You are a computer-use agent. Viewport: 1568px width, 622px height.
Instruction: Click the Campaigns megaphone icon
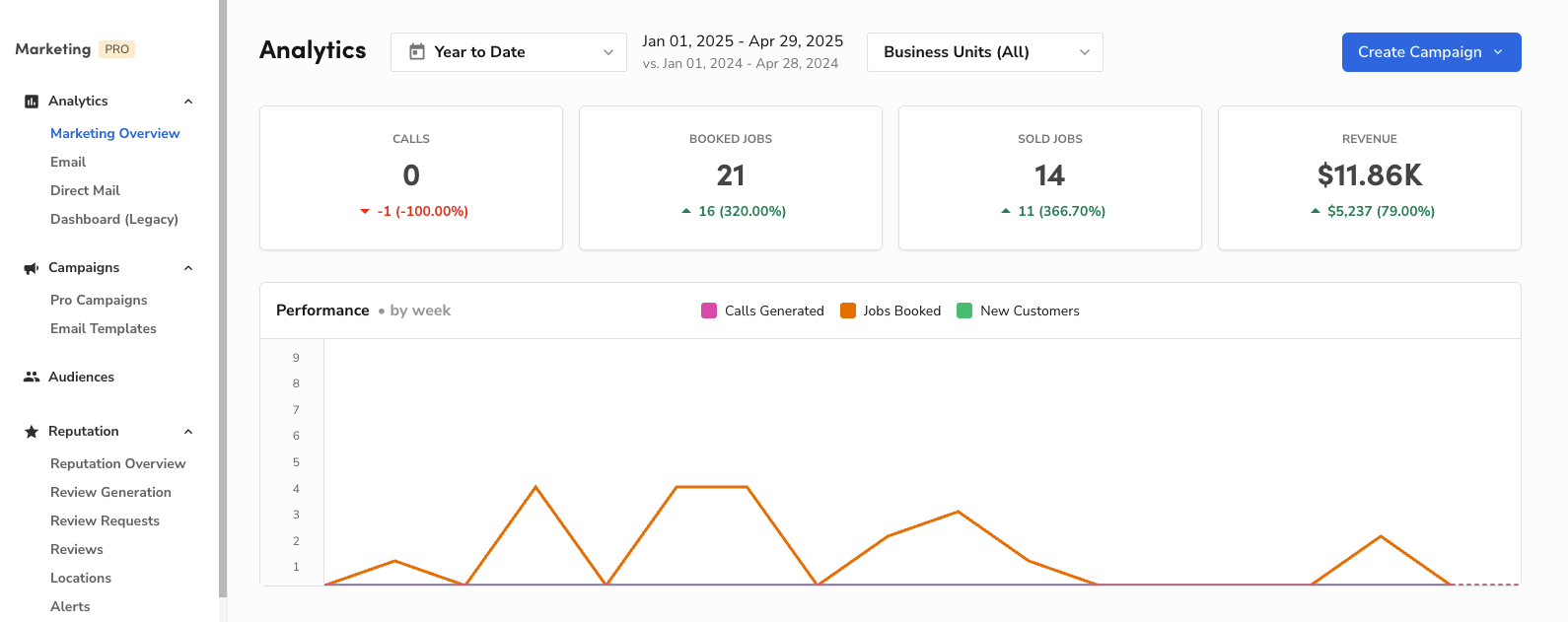pyautogui.click(x=32, y=268)
